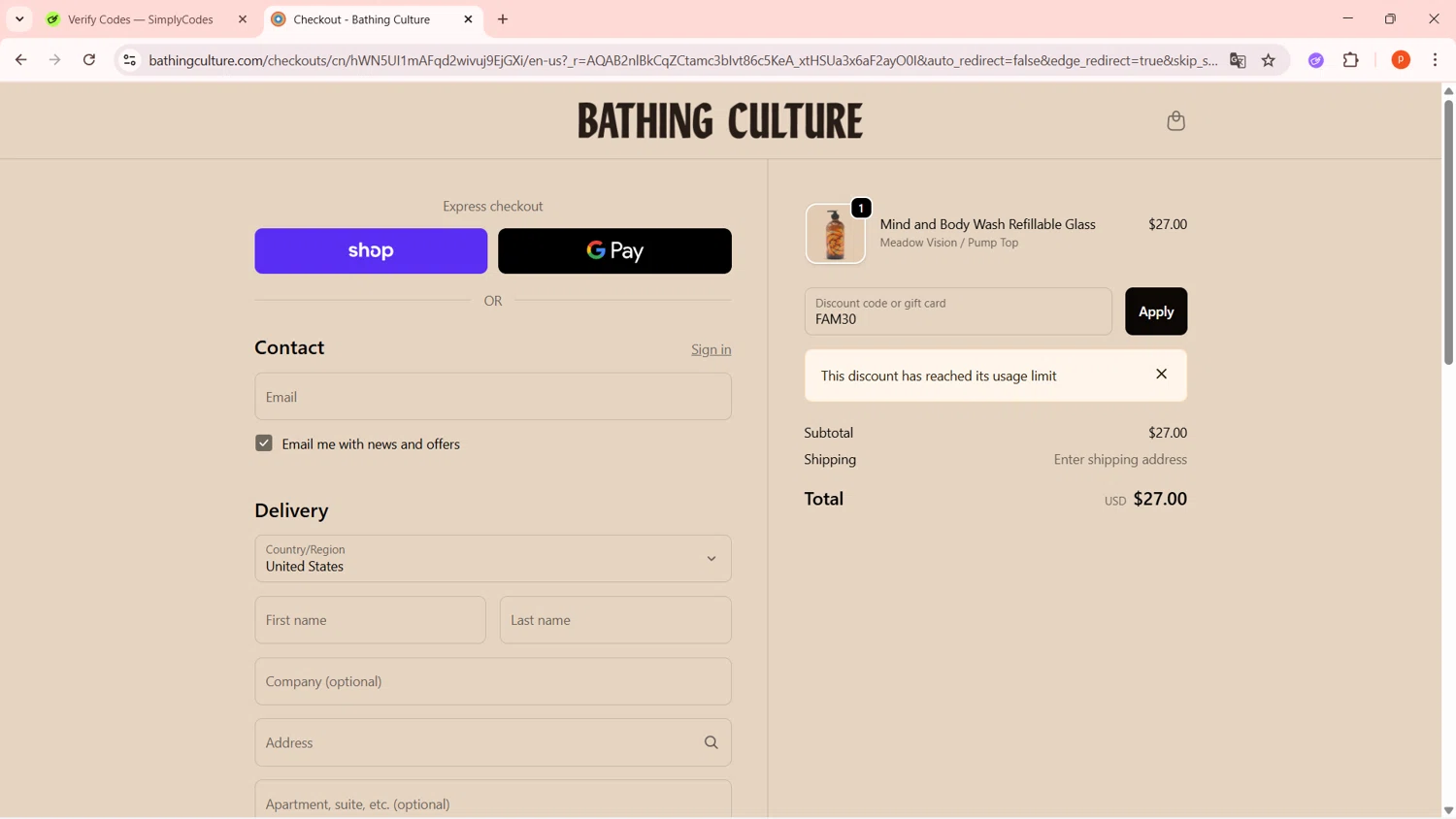The image size is (1456, 819).
Task: Open the tab search dropdown arrow
Action: 19,19
